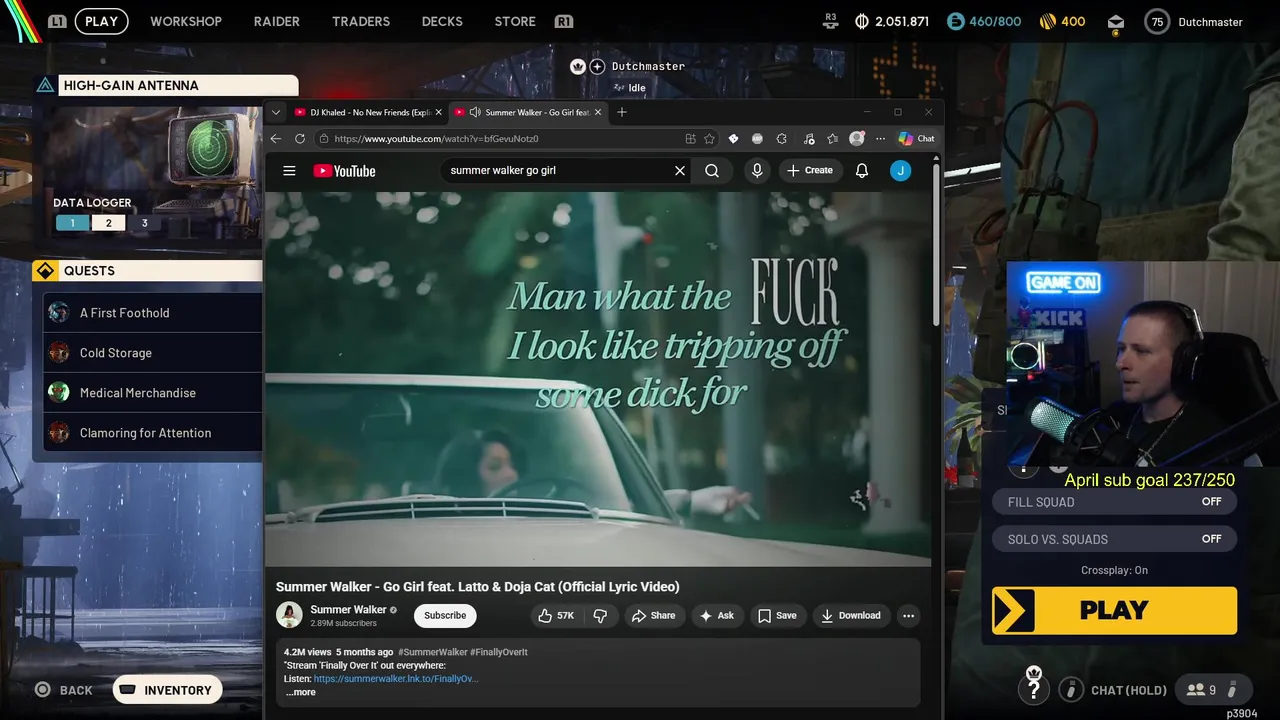Viewport: 1280px width, 720px height.
Task: Click the Go Girl lyric video player
Action: 598,379
